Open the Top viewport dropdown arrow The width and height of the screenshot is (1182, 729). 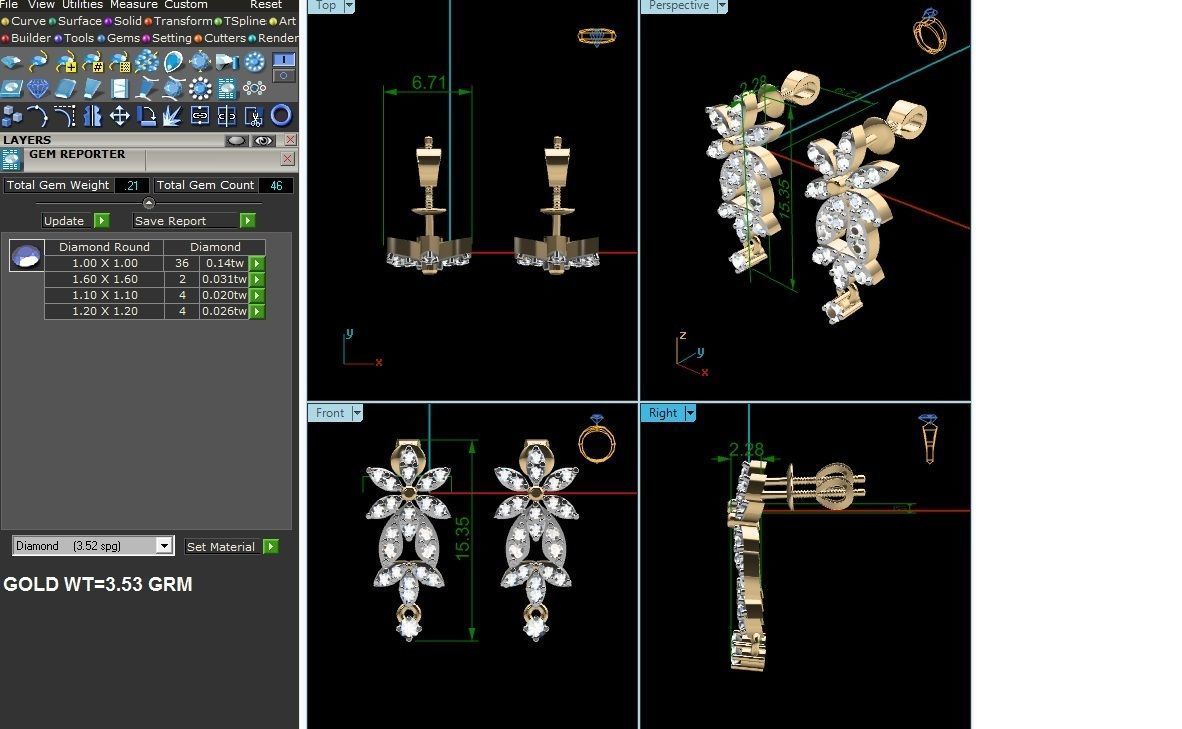349,6
